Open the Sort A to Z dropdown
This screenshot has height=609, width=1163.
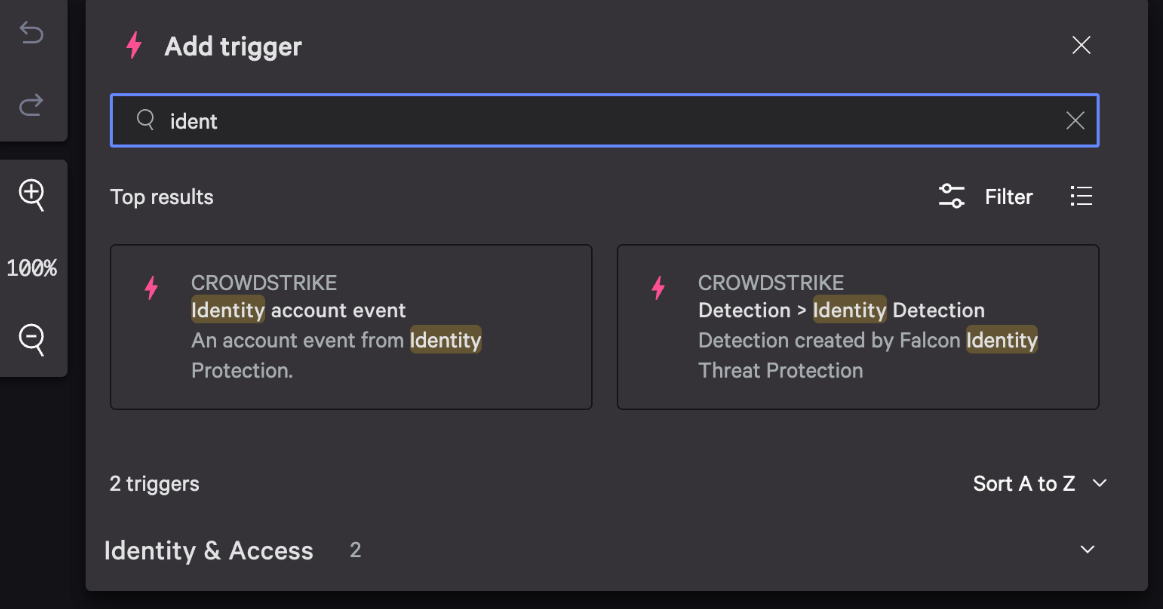point(1040,484)
